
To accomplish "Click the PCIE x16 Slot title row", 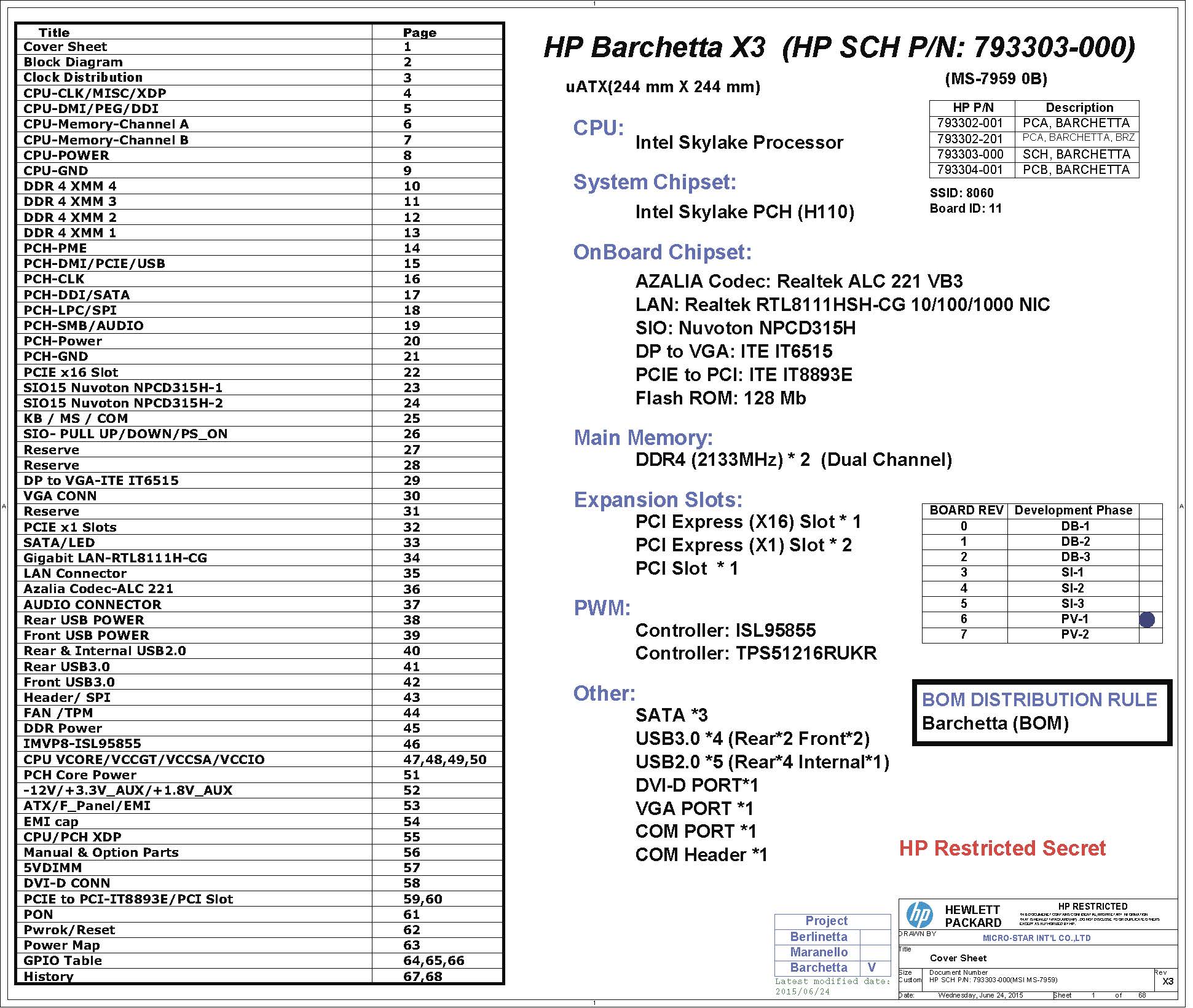I will pos(71,372).
